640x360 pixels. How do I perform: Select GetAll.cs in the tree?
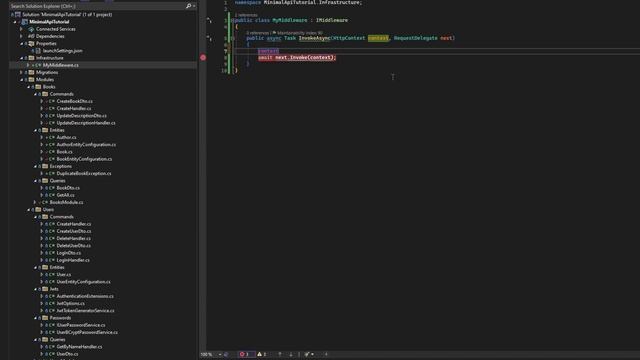click(65, 195)
